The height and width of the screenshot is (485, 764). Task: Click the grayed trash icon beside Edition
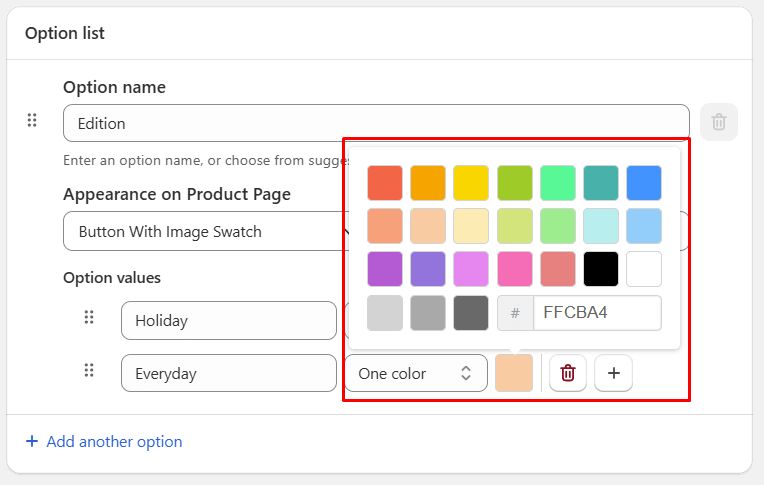[718, 122]
